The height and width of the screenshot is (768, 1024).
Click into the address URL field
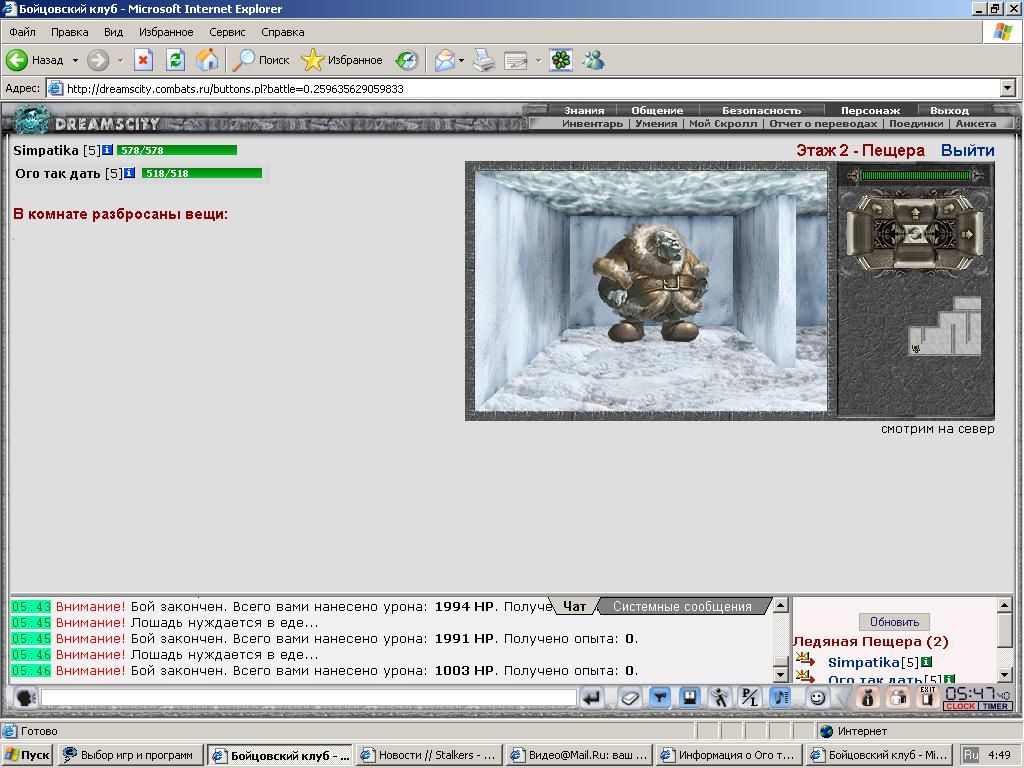(522, 88)
